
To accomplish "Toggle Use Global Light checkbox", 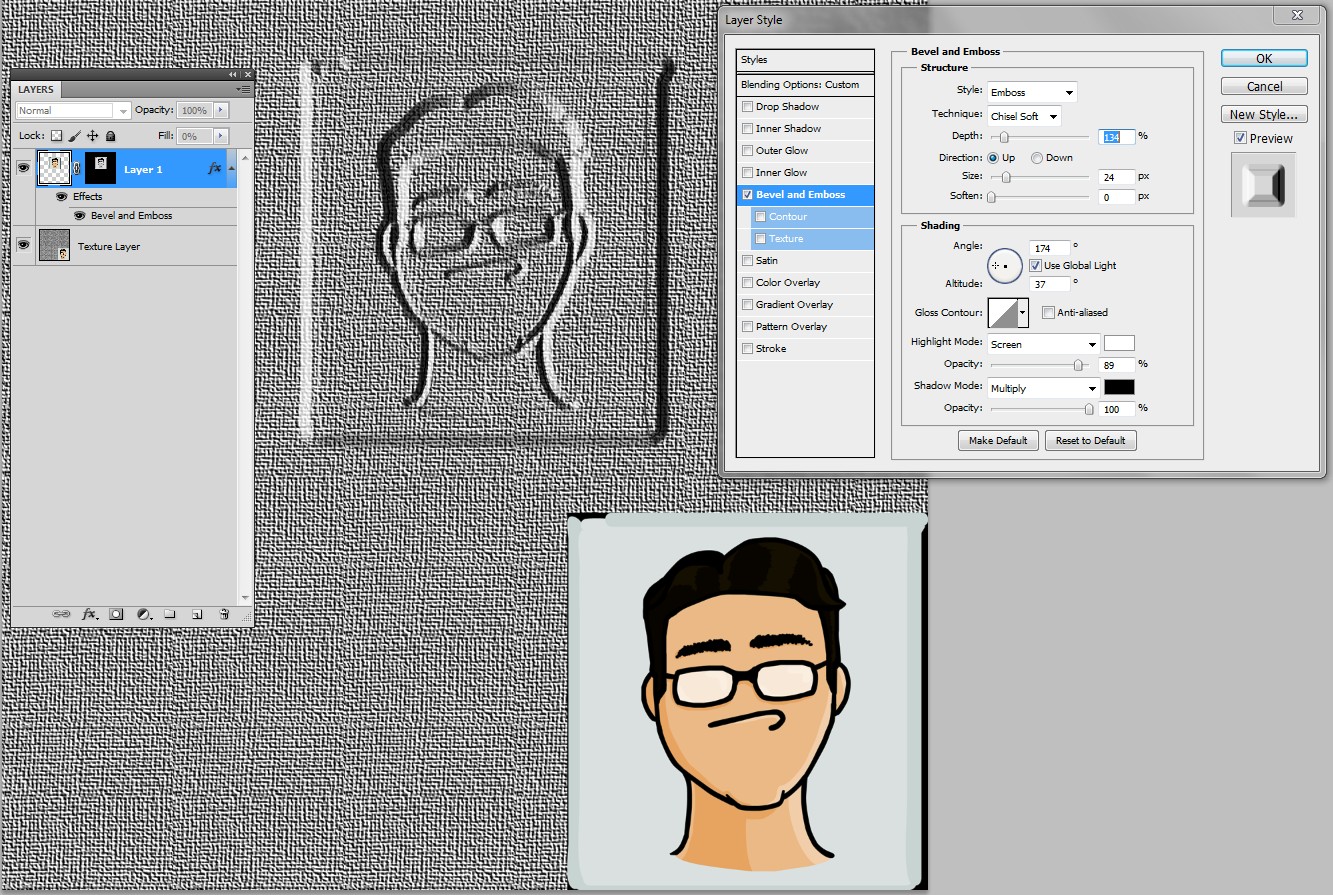I will tap(1035, 266).
